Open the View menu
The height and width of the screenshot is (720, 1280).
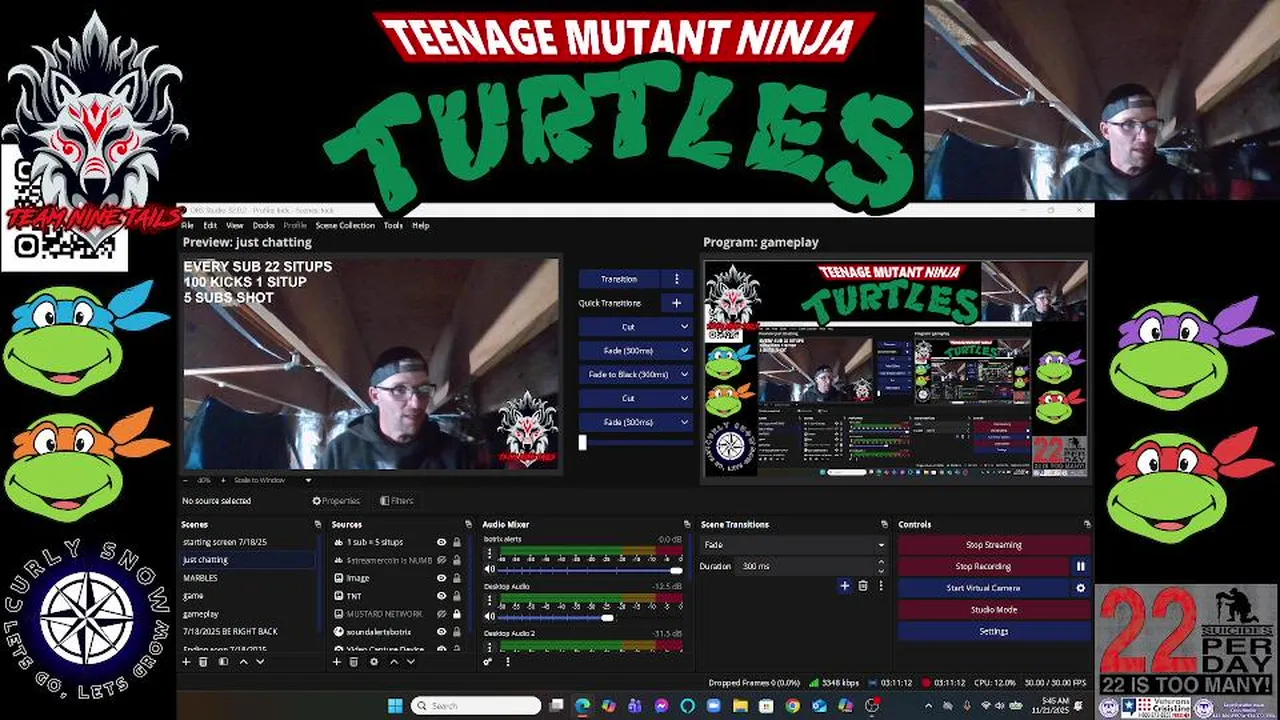(234, 225)
